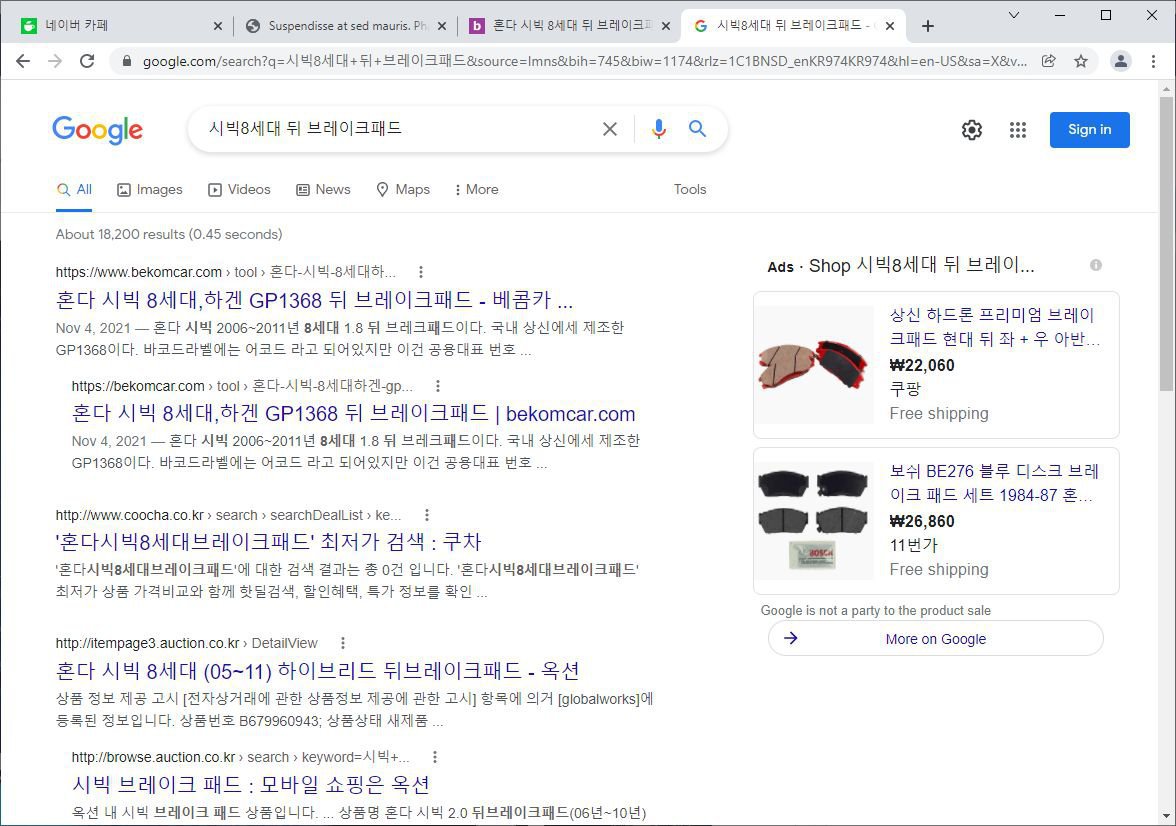
Task: Open result ending in 베콤카
Action: tap(314, 300)
